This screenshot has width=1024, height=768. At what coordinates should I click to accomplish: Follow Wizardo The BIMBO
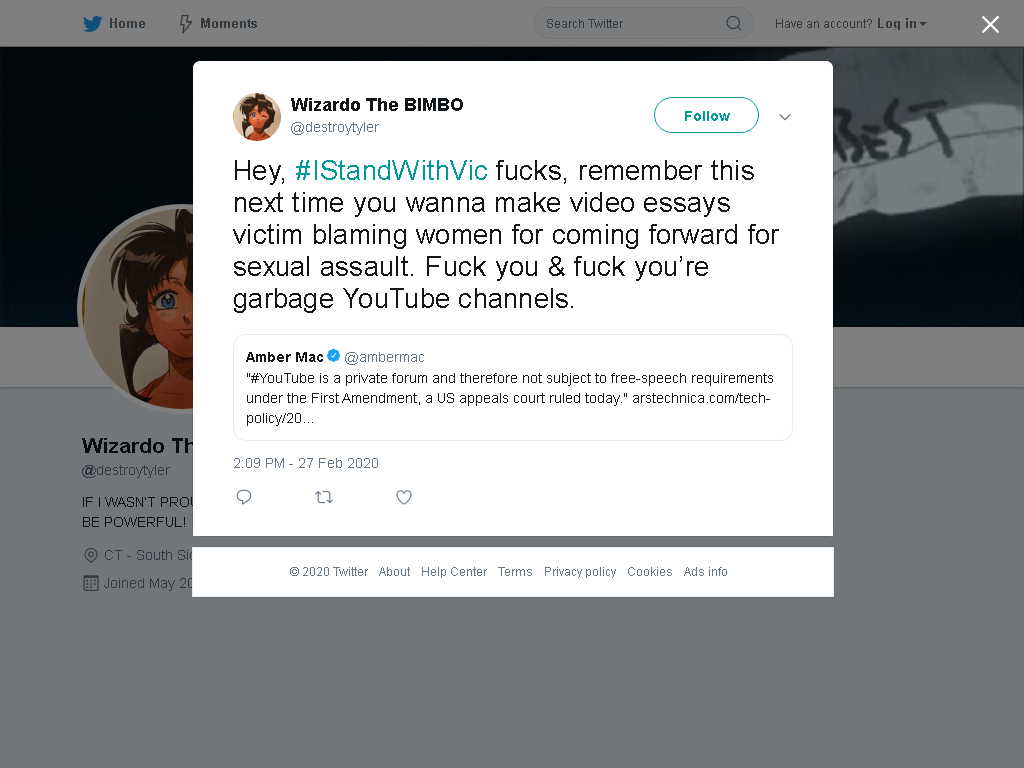(x=706, y=116)
